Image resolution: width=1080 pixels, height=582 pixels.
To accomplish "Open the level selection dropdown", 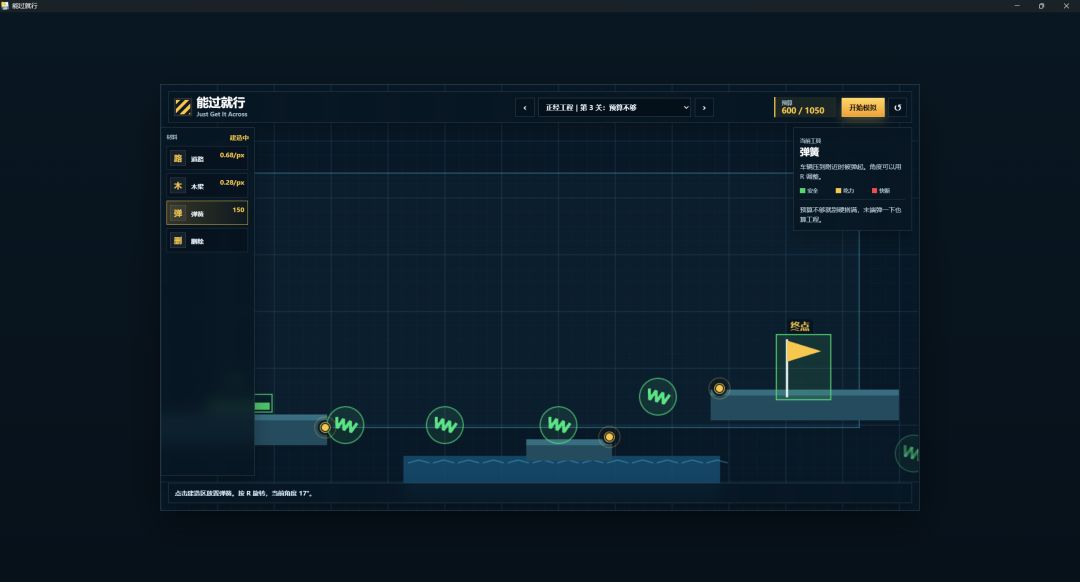I will point(614,107).
